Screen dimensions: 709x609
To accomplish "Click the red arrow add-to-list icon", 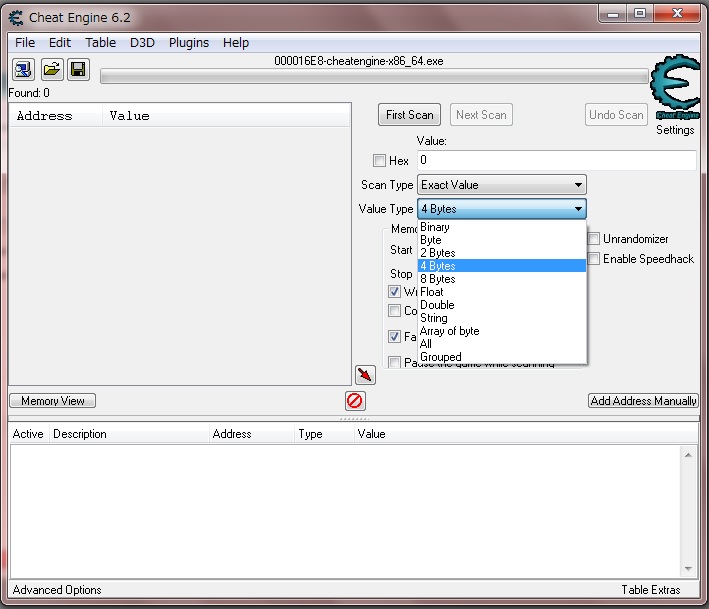I will [365, 374].
